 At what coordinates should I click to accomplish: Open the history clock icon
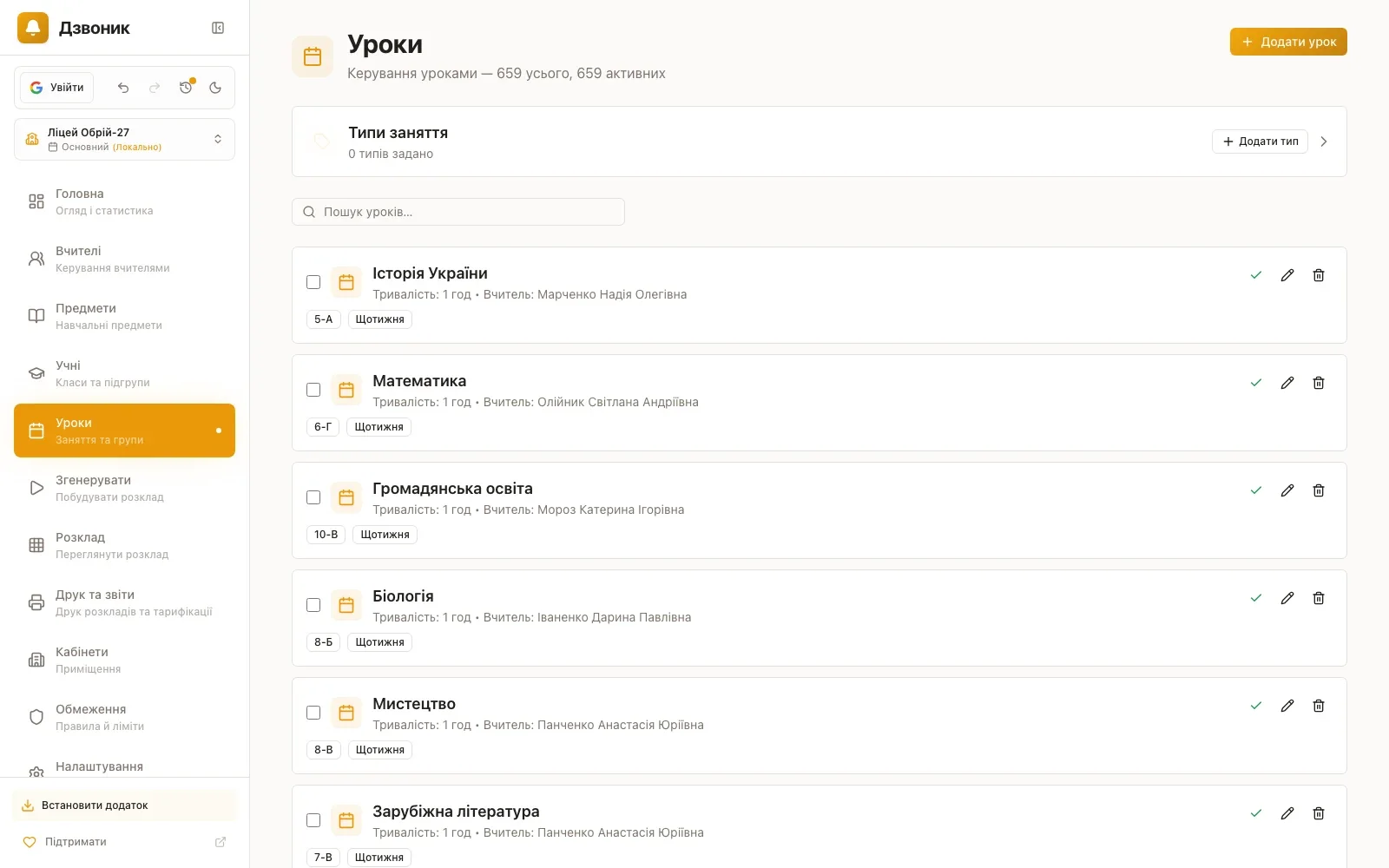[186, 88]
